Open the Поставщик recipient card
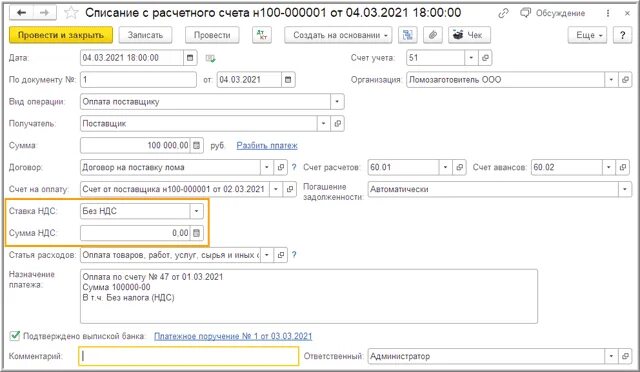 (337, 123)
